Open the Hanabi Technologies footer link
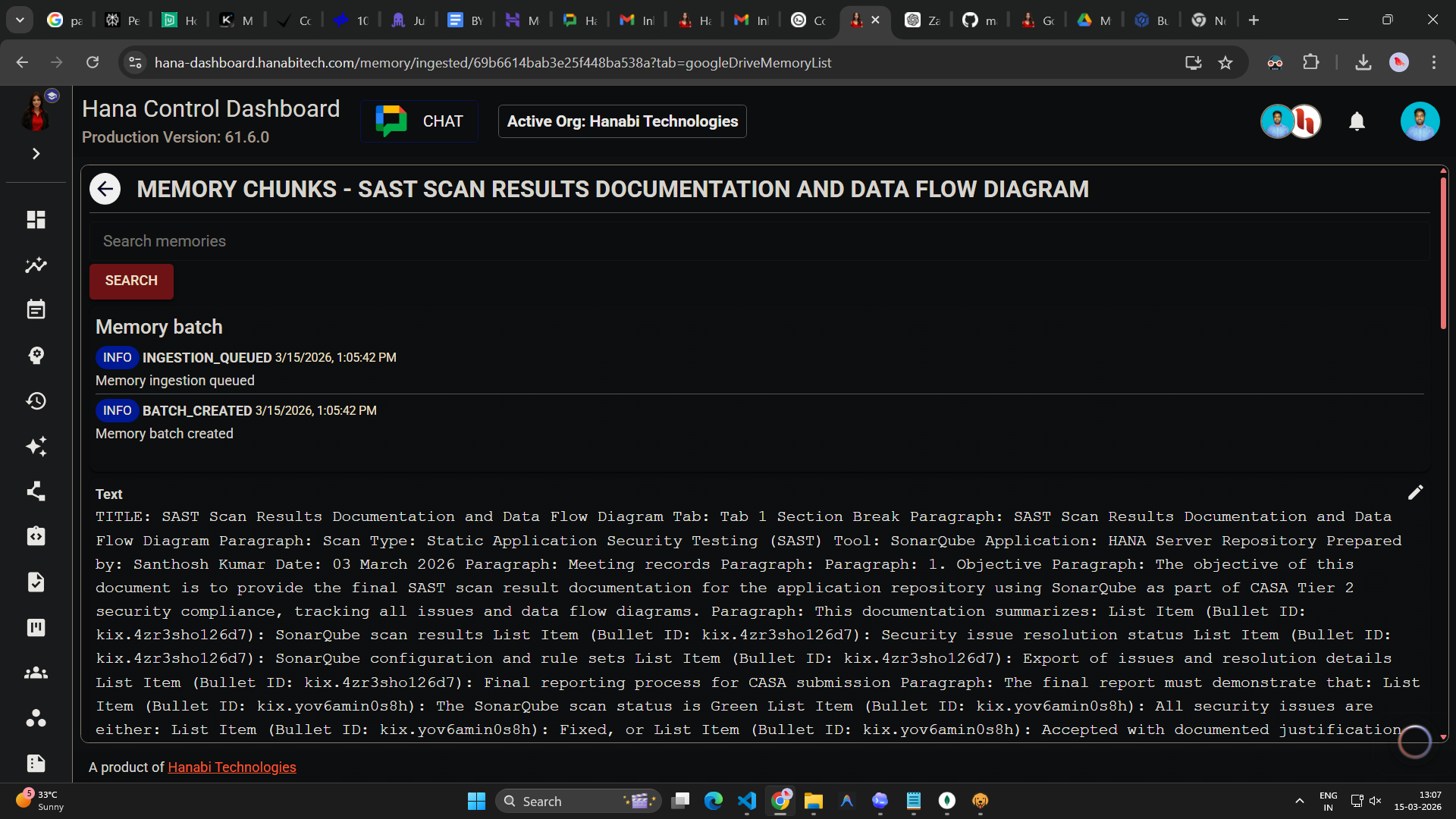The height and width of the screenshot is (819, 1456). click(x=231, y=767)
